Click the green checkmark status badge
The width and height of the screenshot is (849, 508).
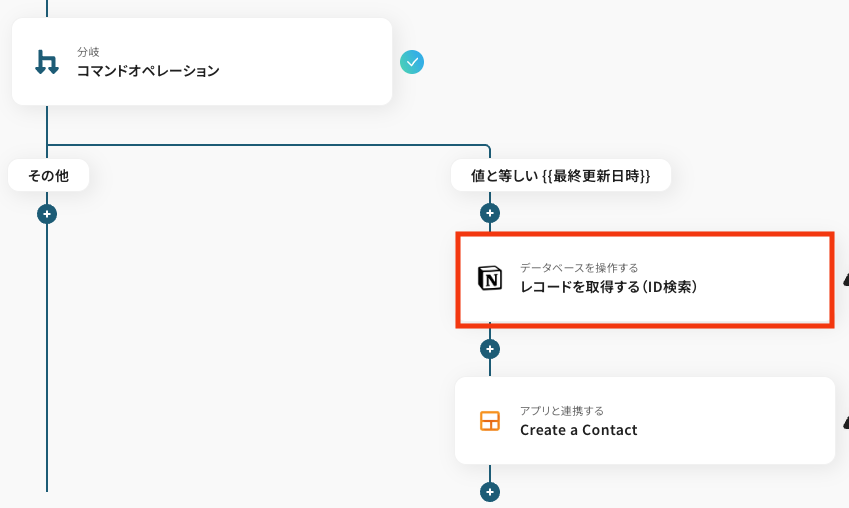412,62
